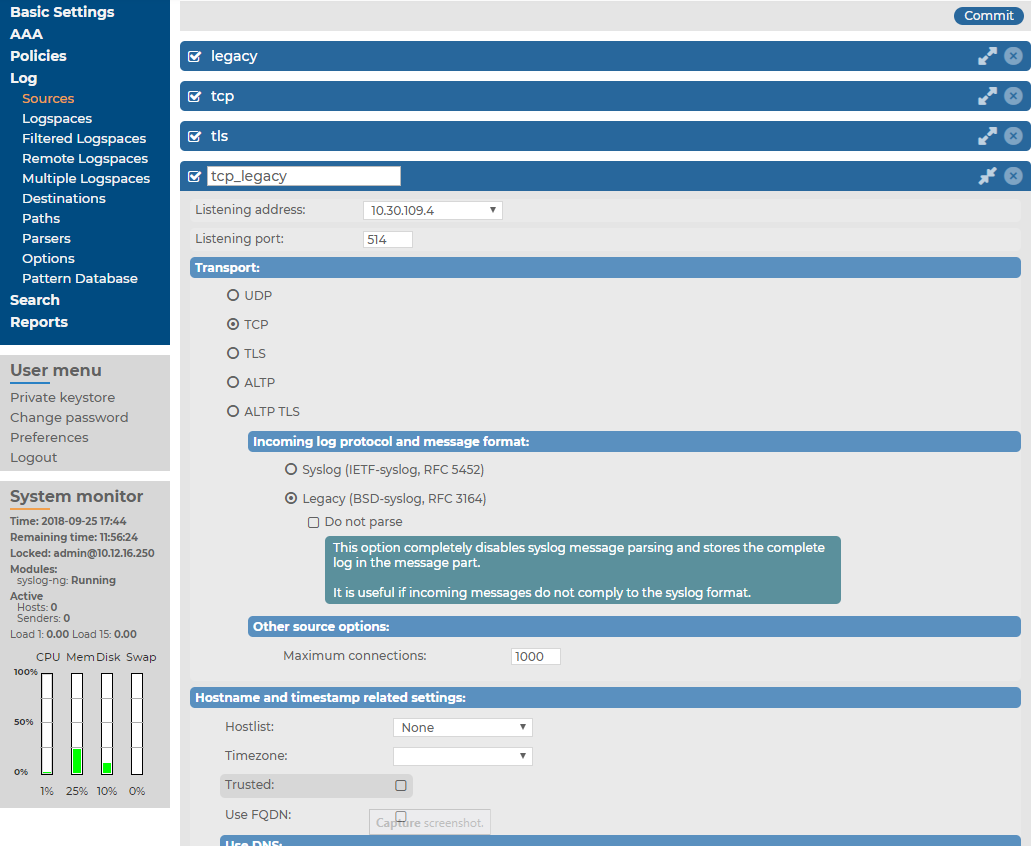Go to Destinations page
Screen dimensions: 1032x846
(x=64, y=198)
